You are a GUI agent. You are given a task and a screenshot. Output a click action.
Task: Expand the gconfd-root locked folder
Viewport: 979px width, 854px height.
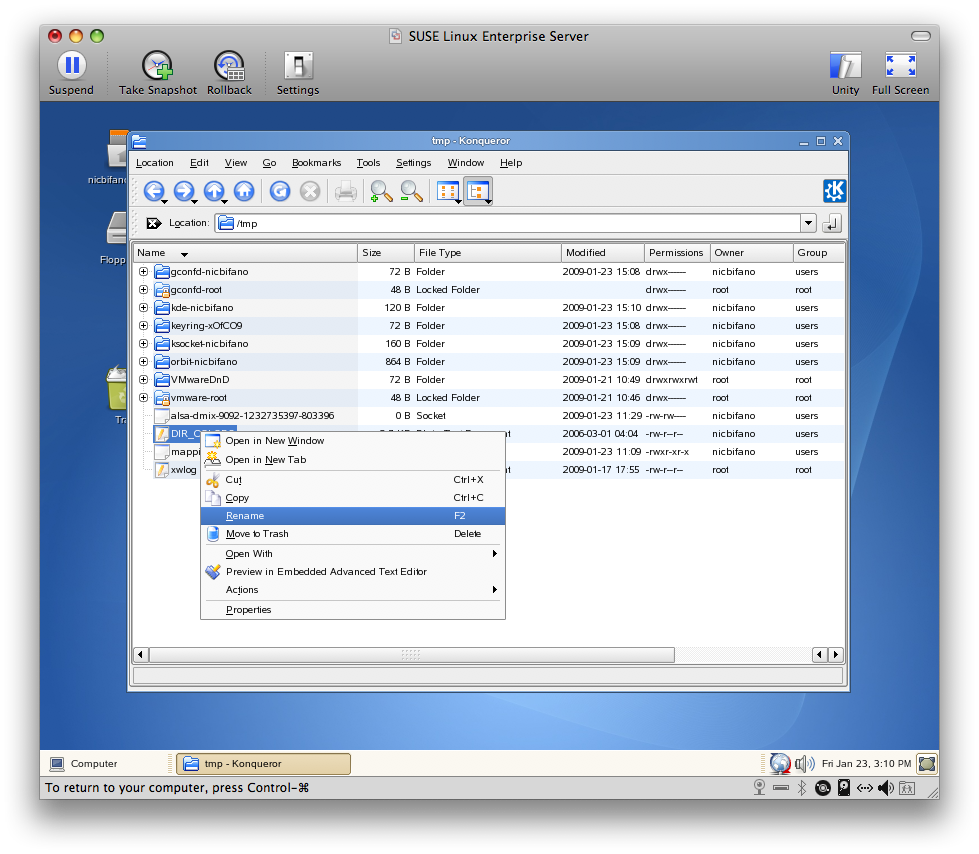click(144, 290)
